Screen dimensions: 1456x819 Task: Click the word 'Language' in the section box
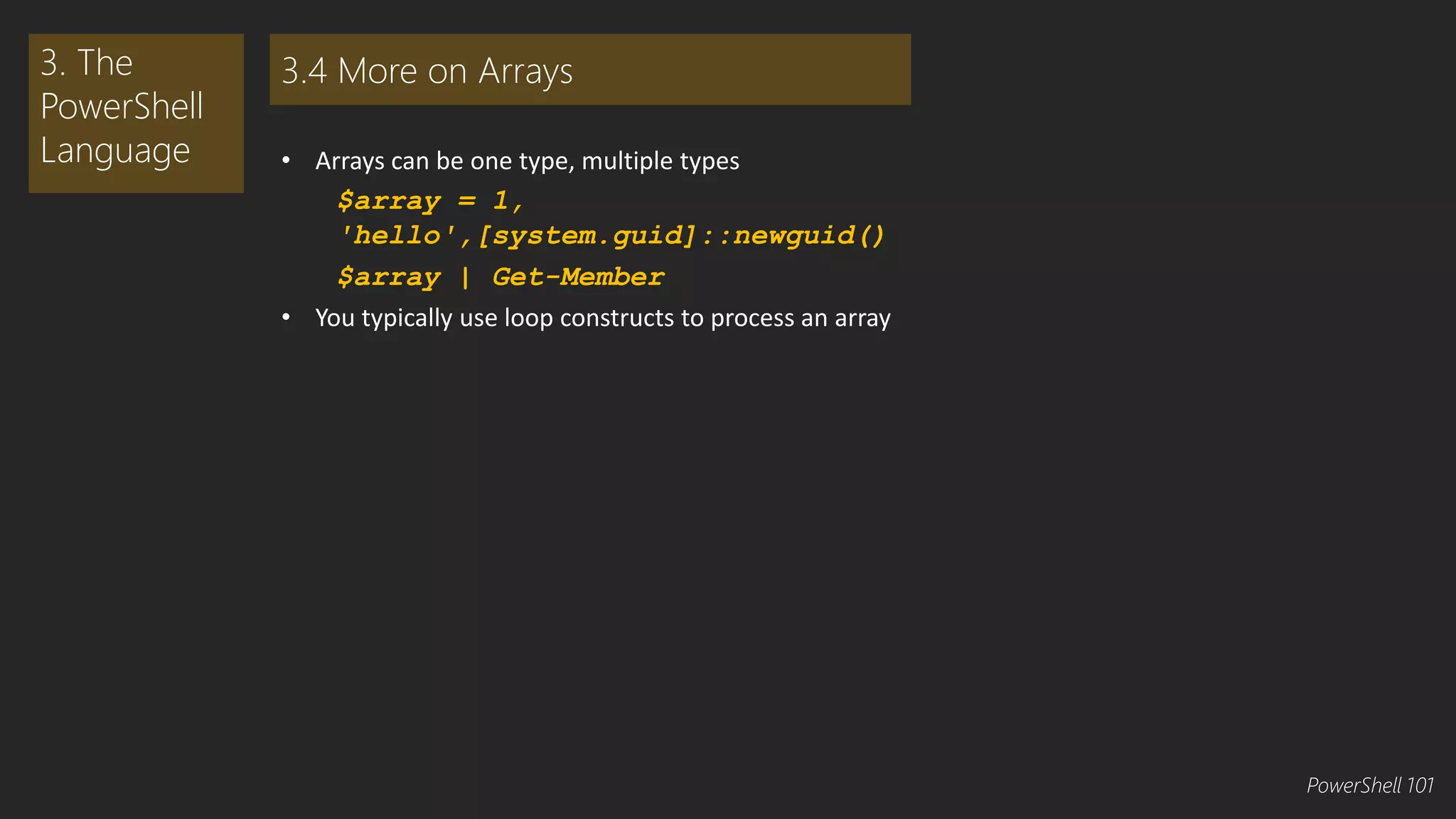(115, 151)
